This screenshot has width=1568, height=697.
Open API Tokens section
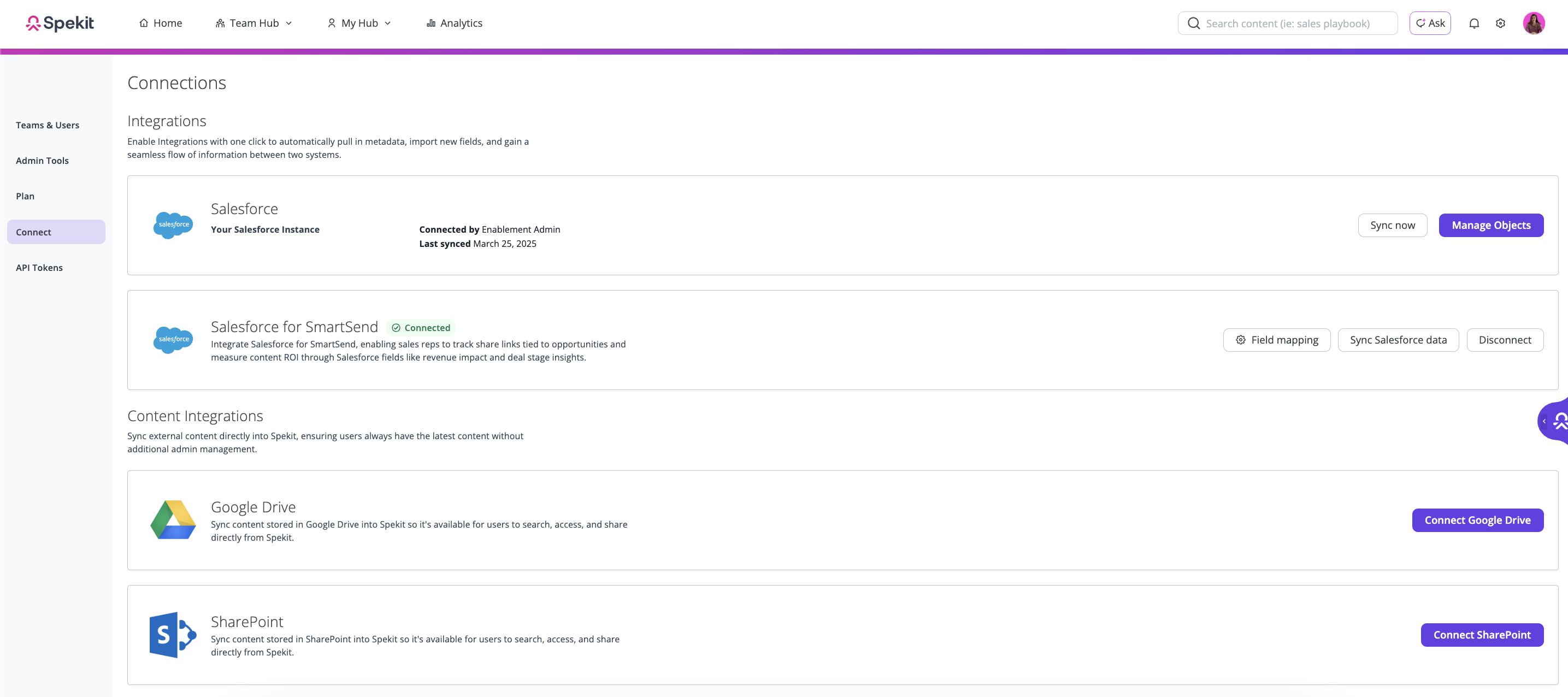point(39,268)
